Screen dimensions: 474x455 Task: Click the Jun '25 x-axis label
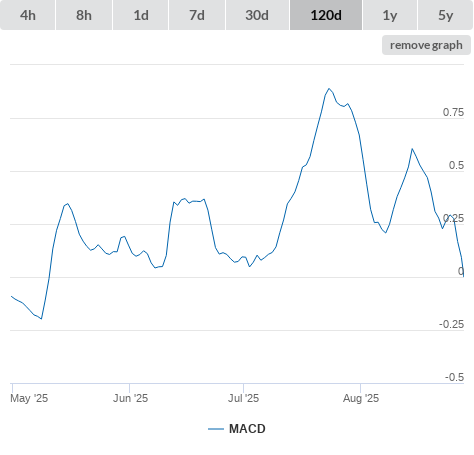130,398
